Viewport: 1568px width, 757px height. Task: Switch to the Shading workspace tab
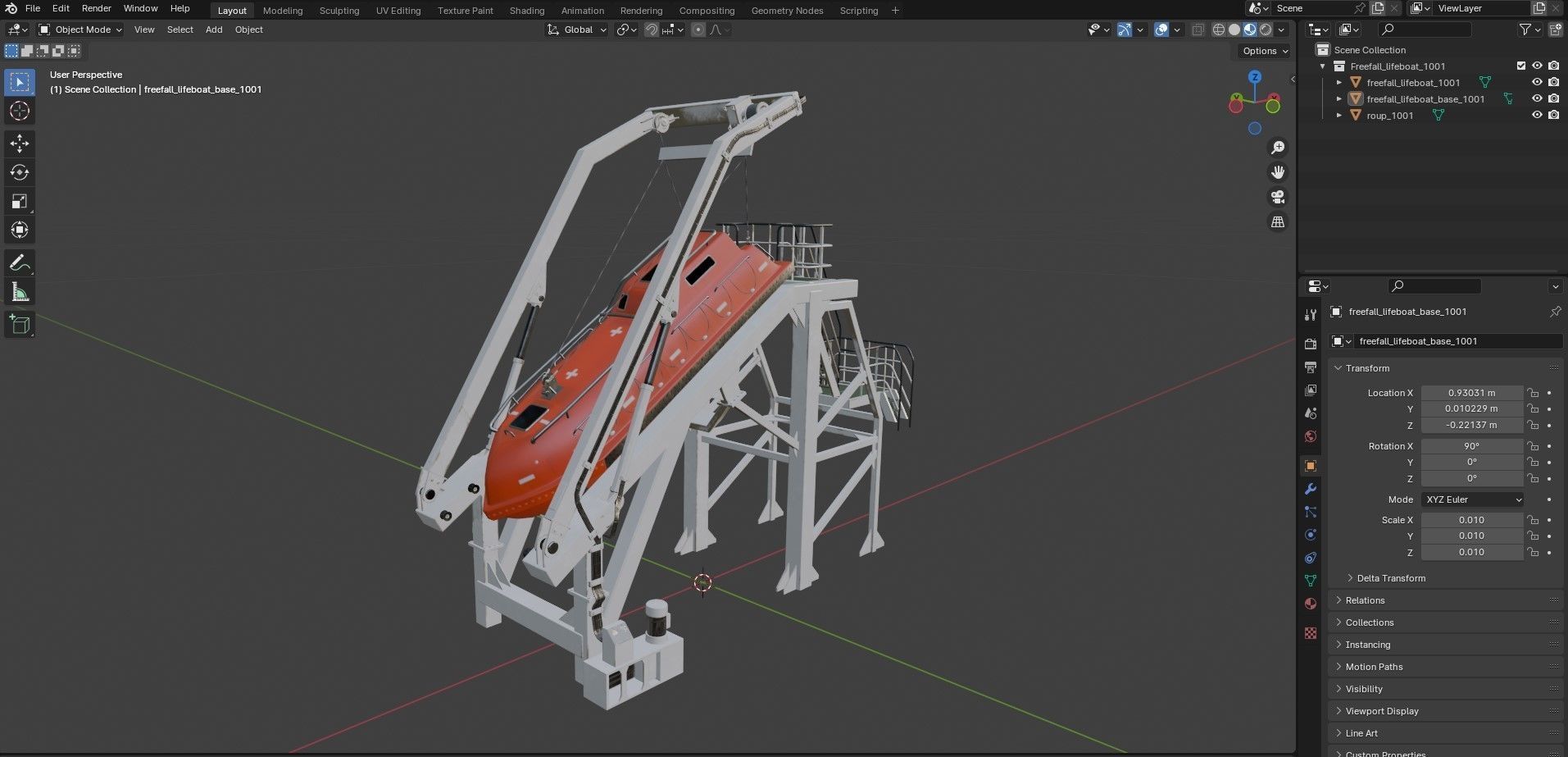click(x=527, y=11)
